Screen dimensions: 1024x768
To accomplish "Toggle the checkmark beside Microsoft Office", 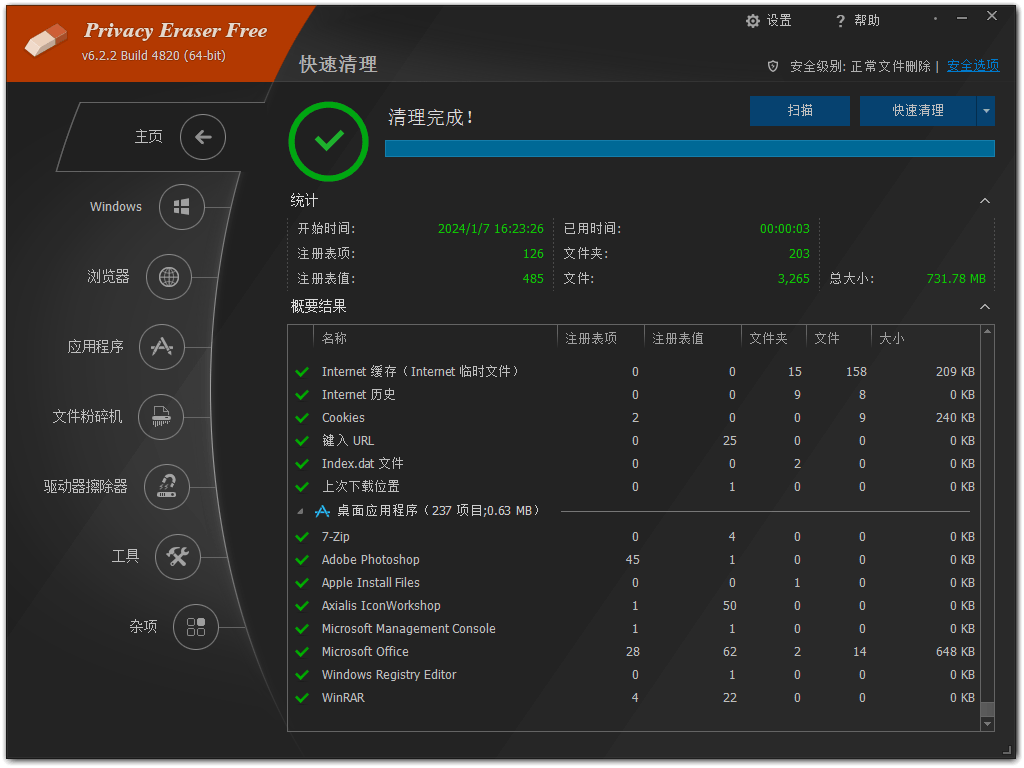I will (302, 651).
